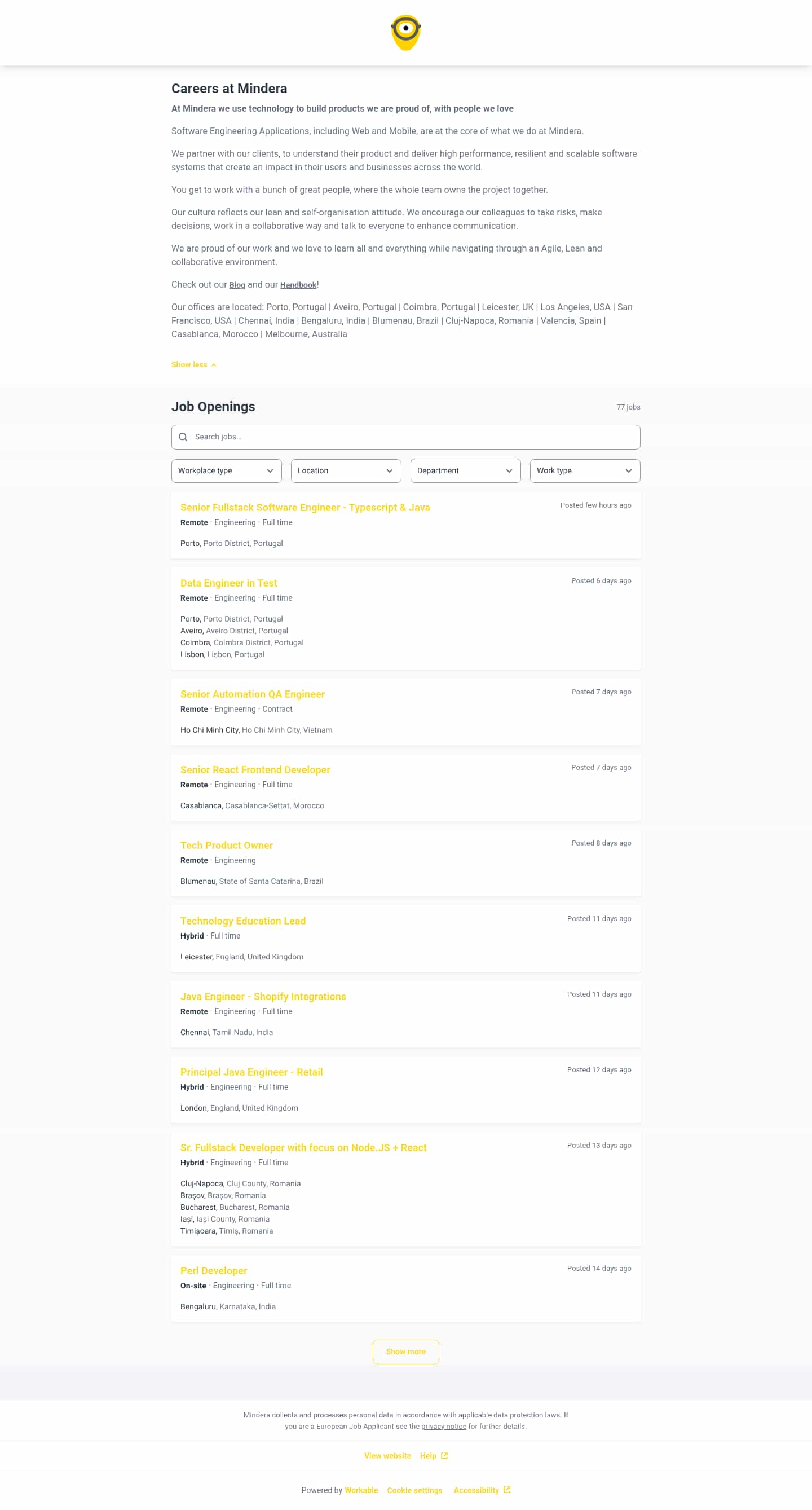Open Senior React Frontend Developer job
812x1510 pixels.
click(255, 769)
